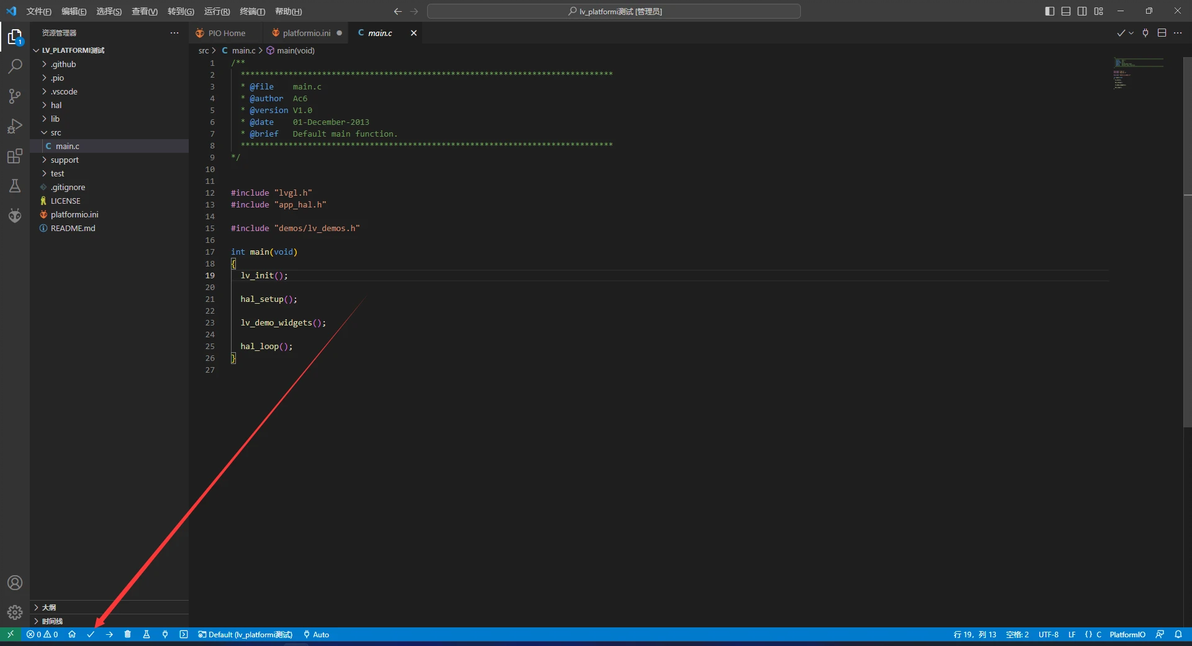This screenshot has height=646, width=1192.
Task: Click the feedback icon beside the bell
Action: 1160,635
